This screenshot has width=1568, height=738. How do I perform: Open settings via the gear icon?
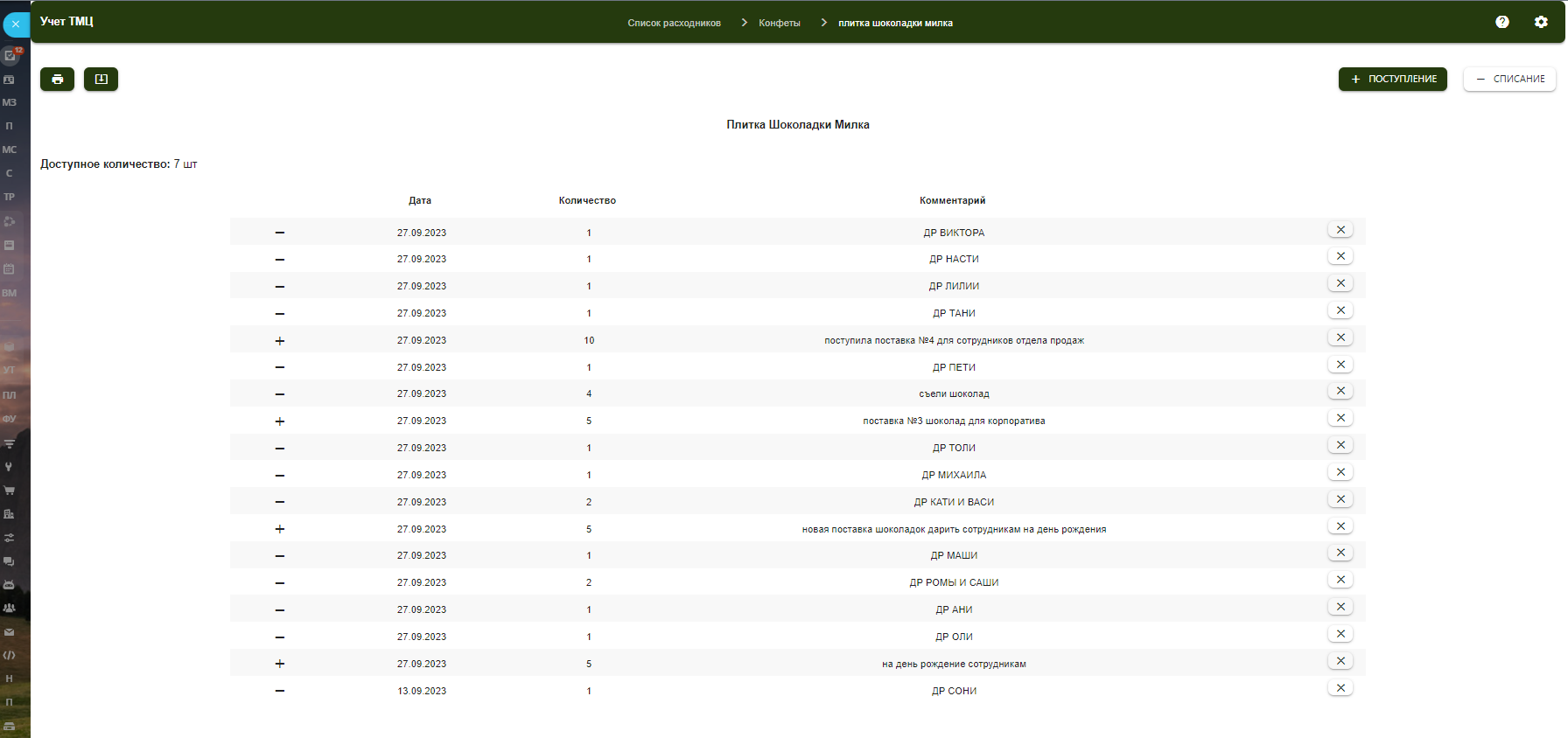pyautogui.click(x=1541, y=22)
